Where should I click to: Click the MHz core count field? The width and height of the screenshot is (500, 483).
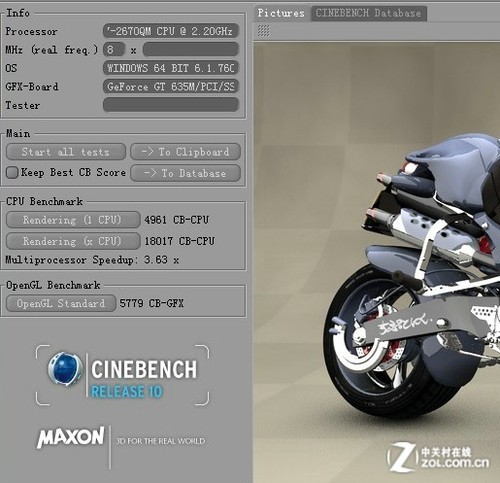[x=114, y=50]
